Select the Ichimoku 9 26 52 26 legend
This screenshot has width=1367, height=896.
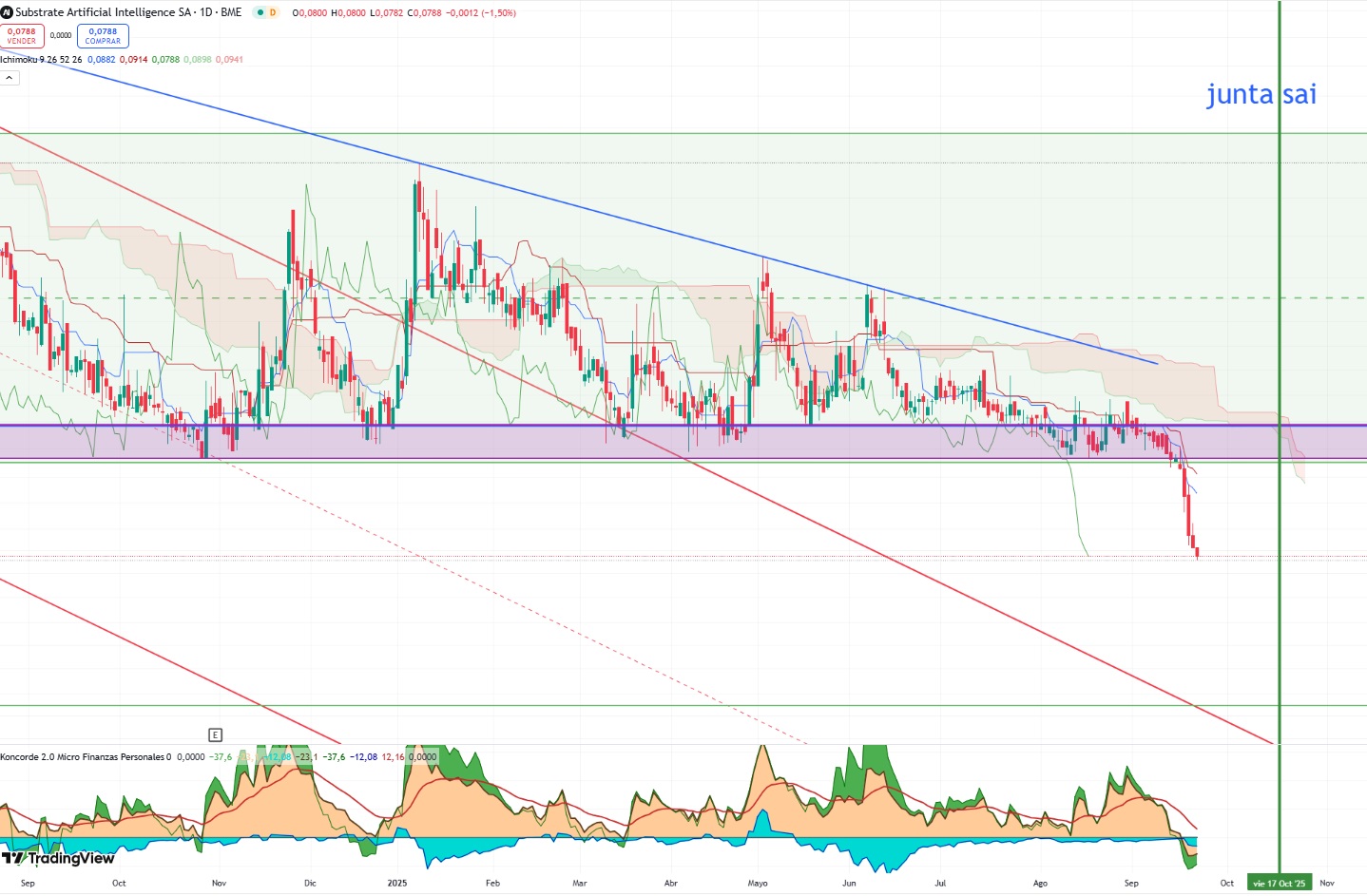coord(41,59)
